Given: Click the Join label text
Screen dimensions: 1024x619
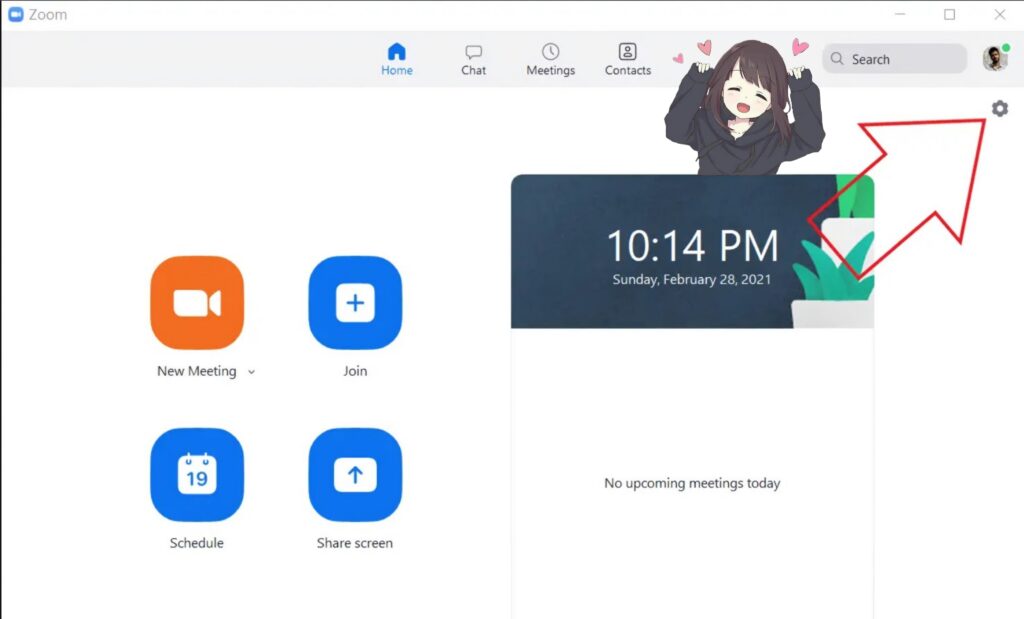Looking at the screenshot, I should point(355,371).
